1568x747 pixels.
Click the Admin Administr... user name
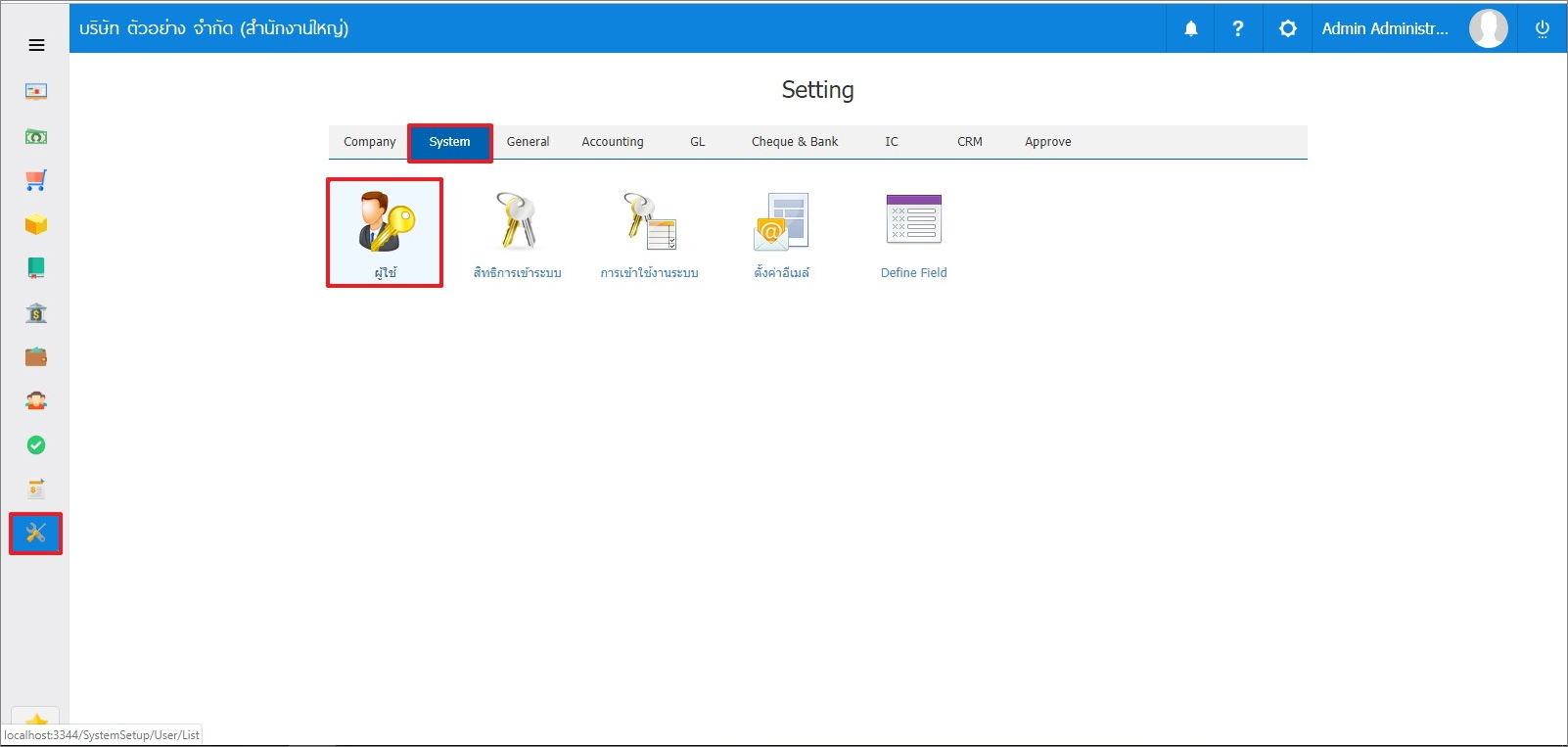click(1385, 28)
